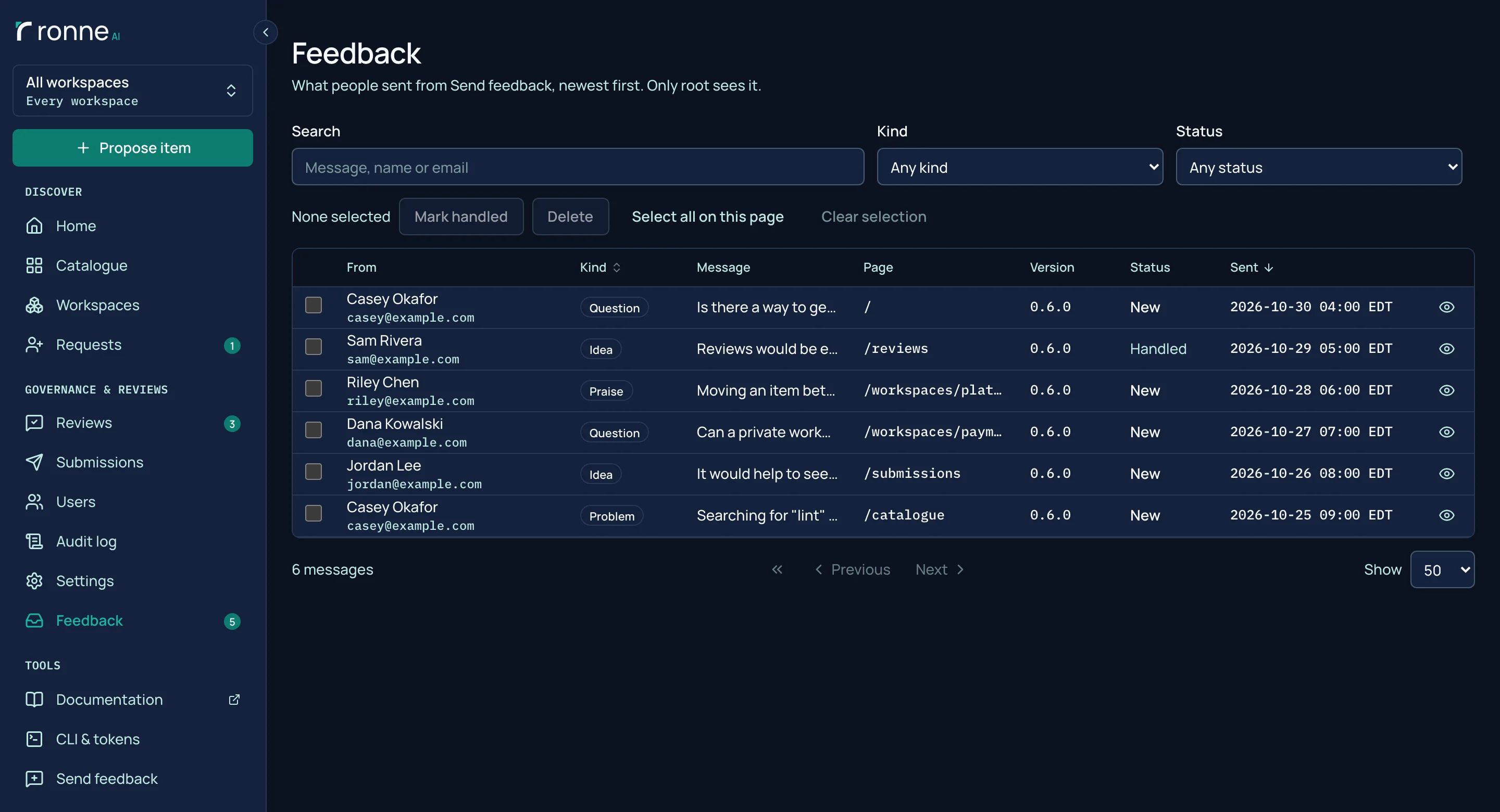1500x812 pixels.
Task: Click the Delete button
Action: [570, 217]
